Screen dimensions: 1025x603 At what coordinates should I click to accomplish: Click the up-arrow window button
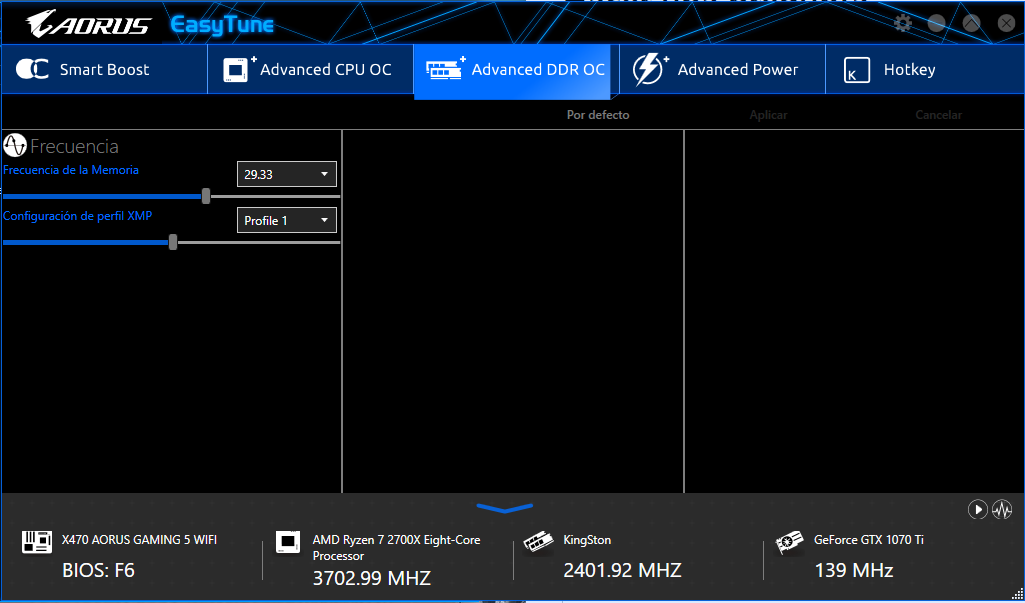point(971,24)
